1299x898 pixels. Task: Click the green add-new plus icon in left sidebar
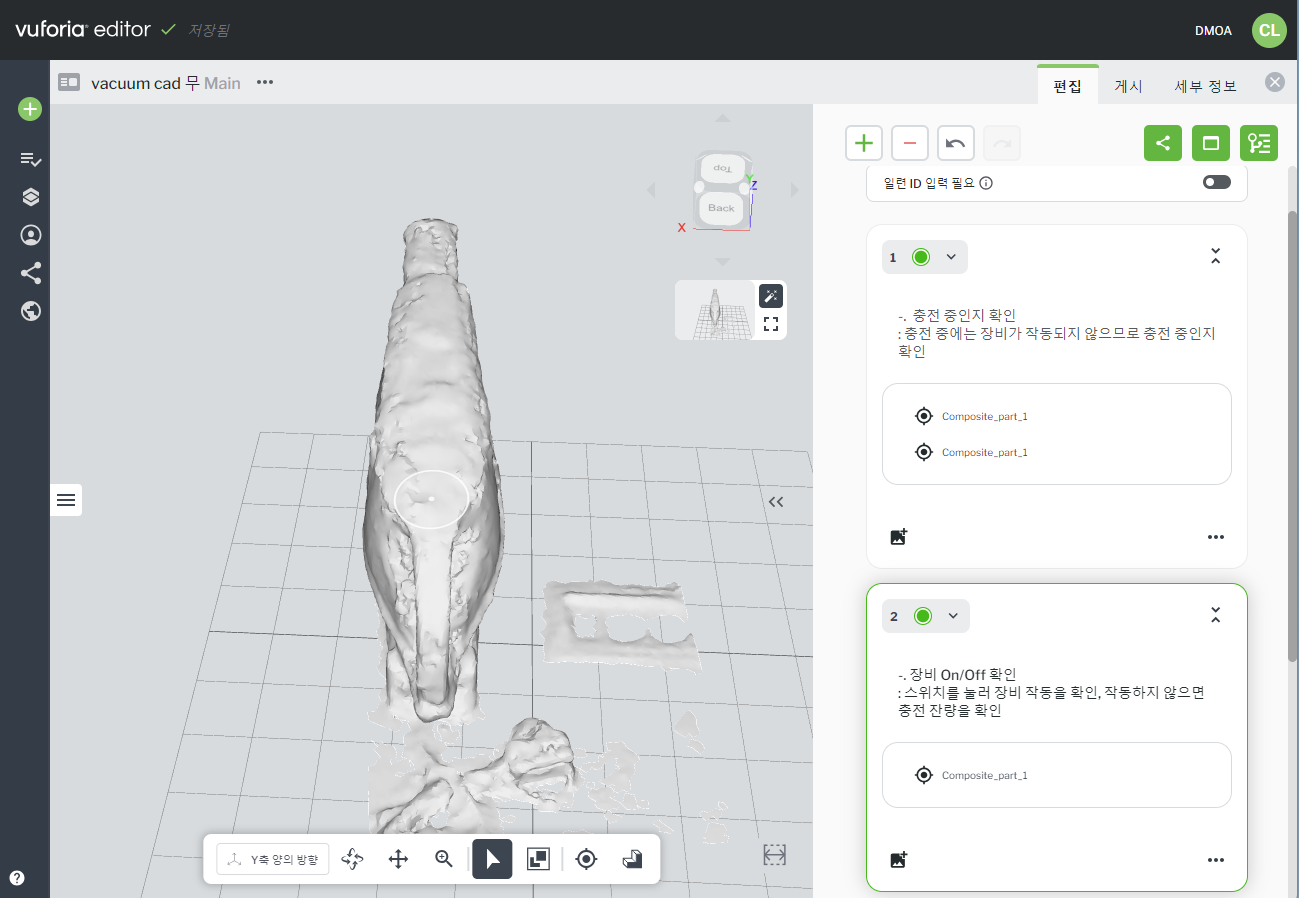pyautogui.click(x=30, y=109)
